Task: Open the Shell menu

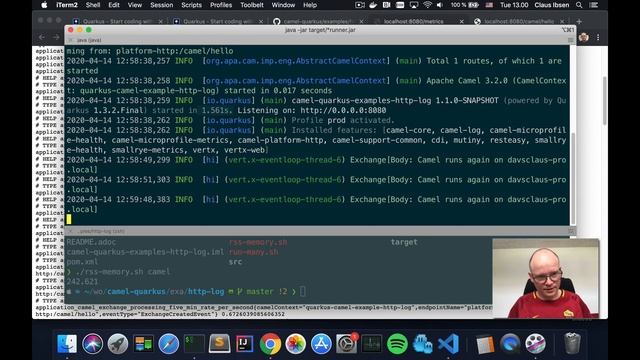Action: 93,5
